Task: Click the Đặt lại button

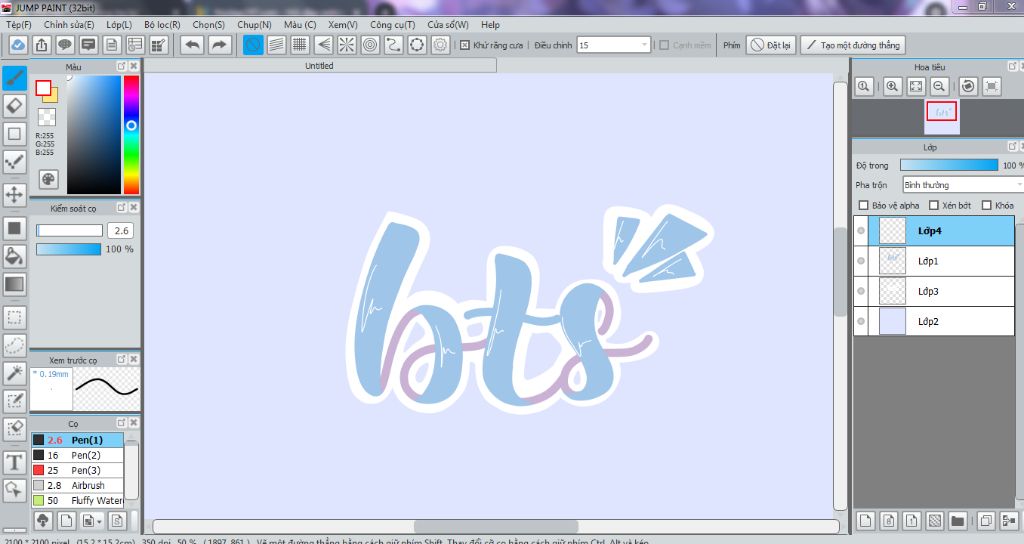Action: tap(771, 45)
